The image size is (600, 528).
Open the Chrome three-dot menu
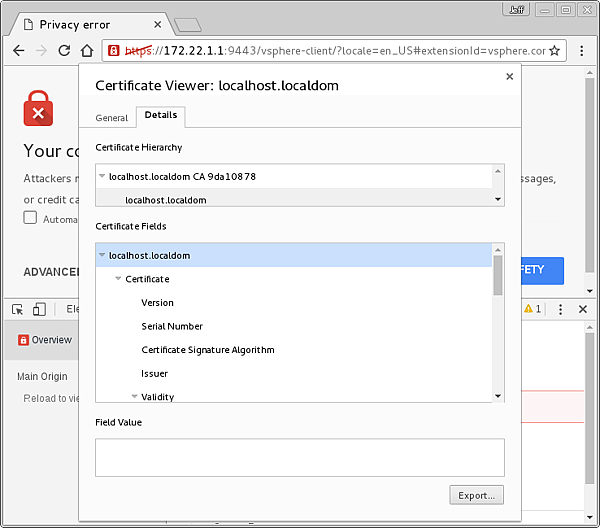(x=581, y=51)
